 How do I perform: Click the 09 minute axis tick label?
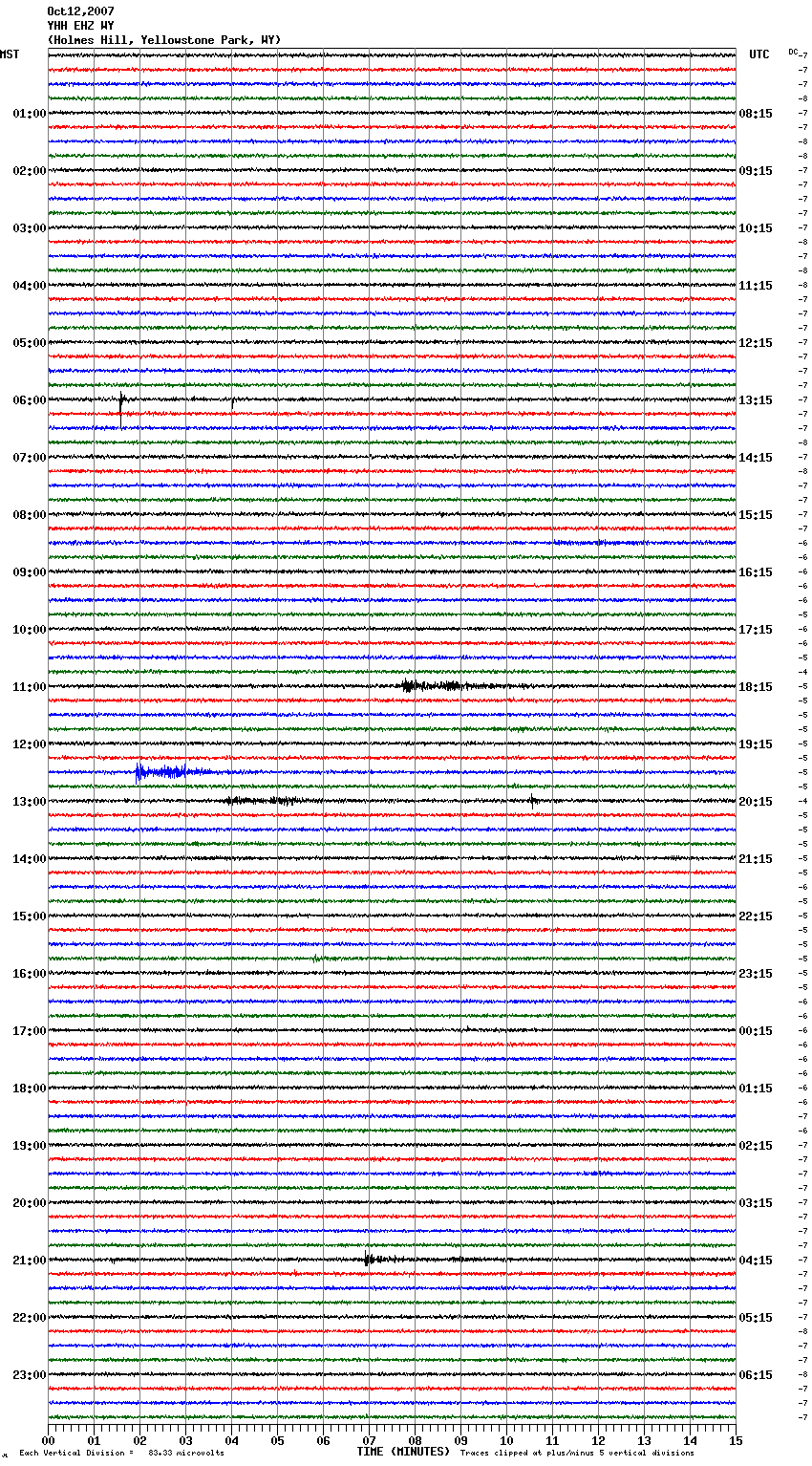tap(460, 1440)
